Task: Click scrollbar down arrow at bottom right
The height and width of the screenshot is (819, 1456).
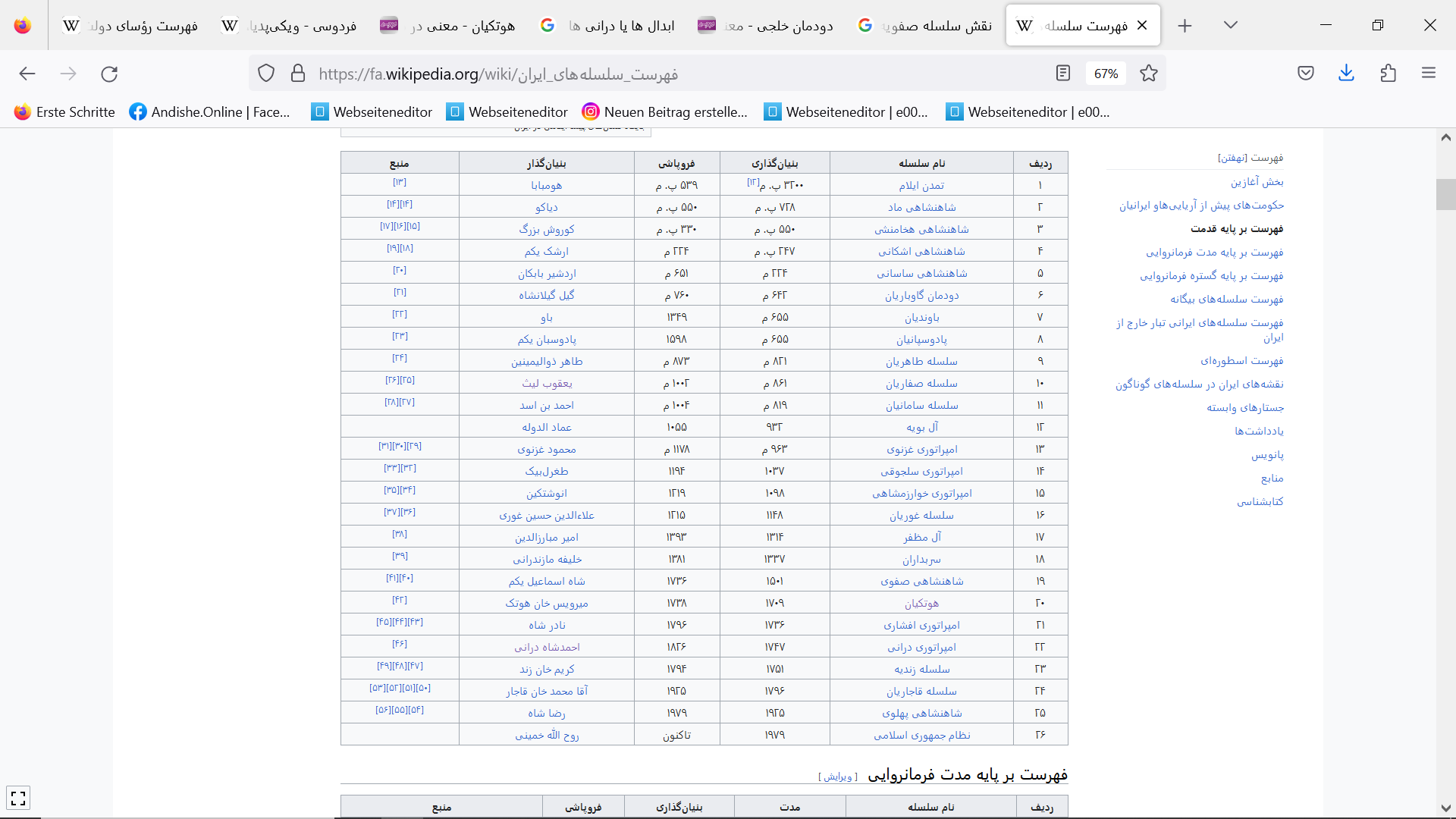Action: pyautogui.click(x=1445, y=808)
